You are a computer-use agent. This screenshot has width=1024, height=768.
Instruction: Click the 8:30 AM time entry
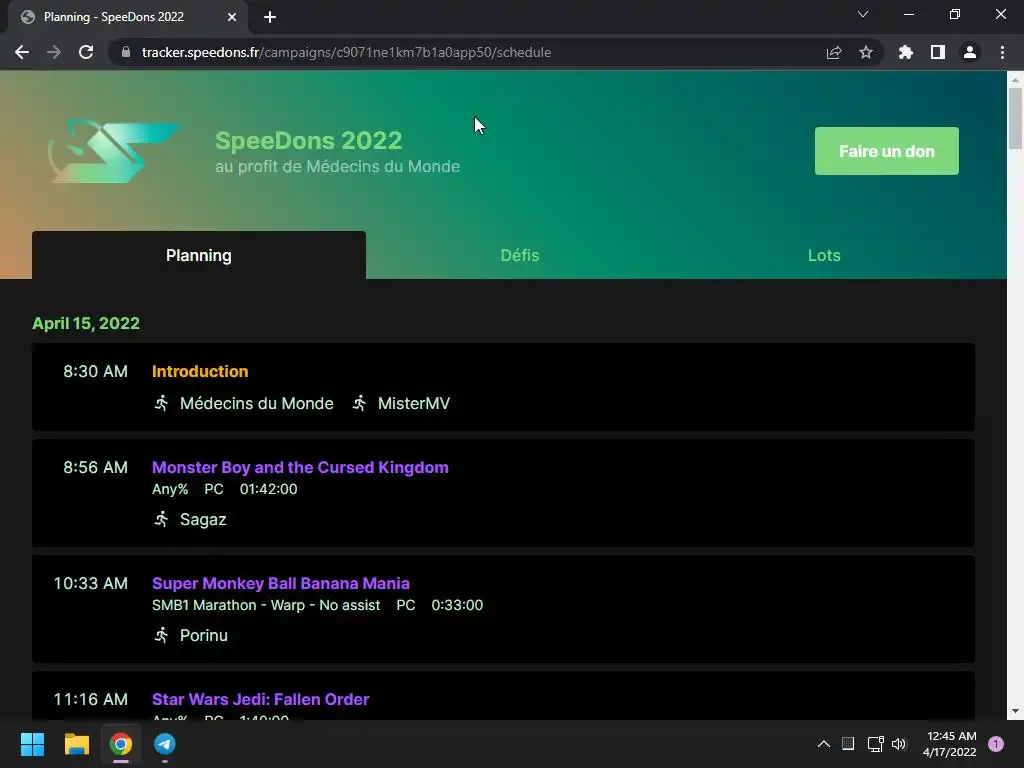tap(95, 371)
